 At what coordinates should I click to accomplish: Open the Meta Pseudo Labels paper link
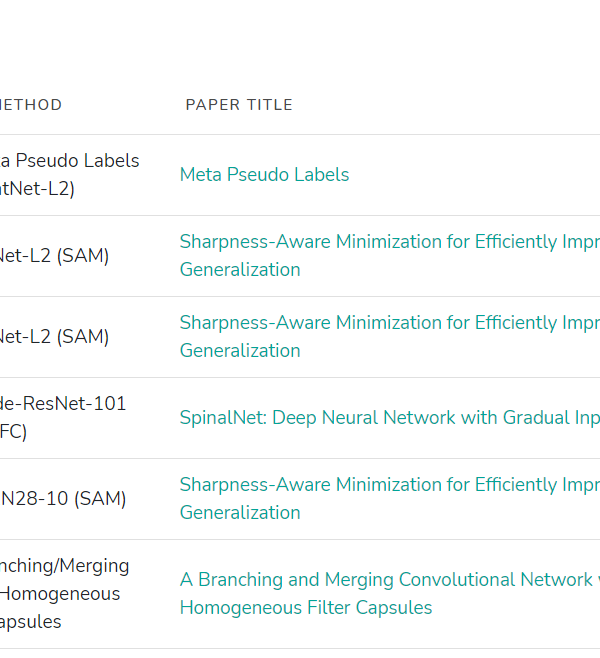(264, 175)
